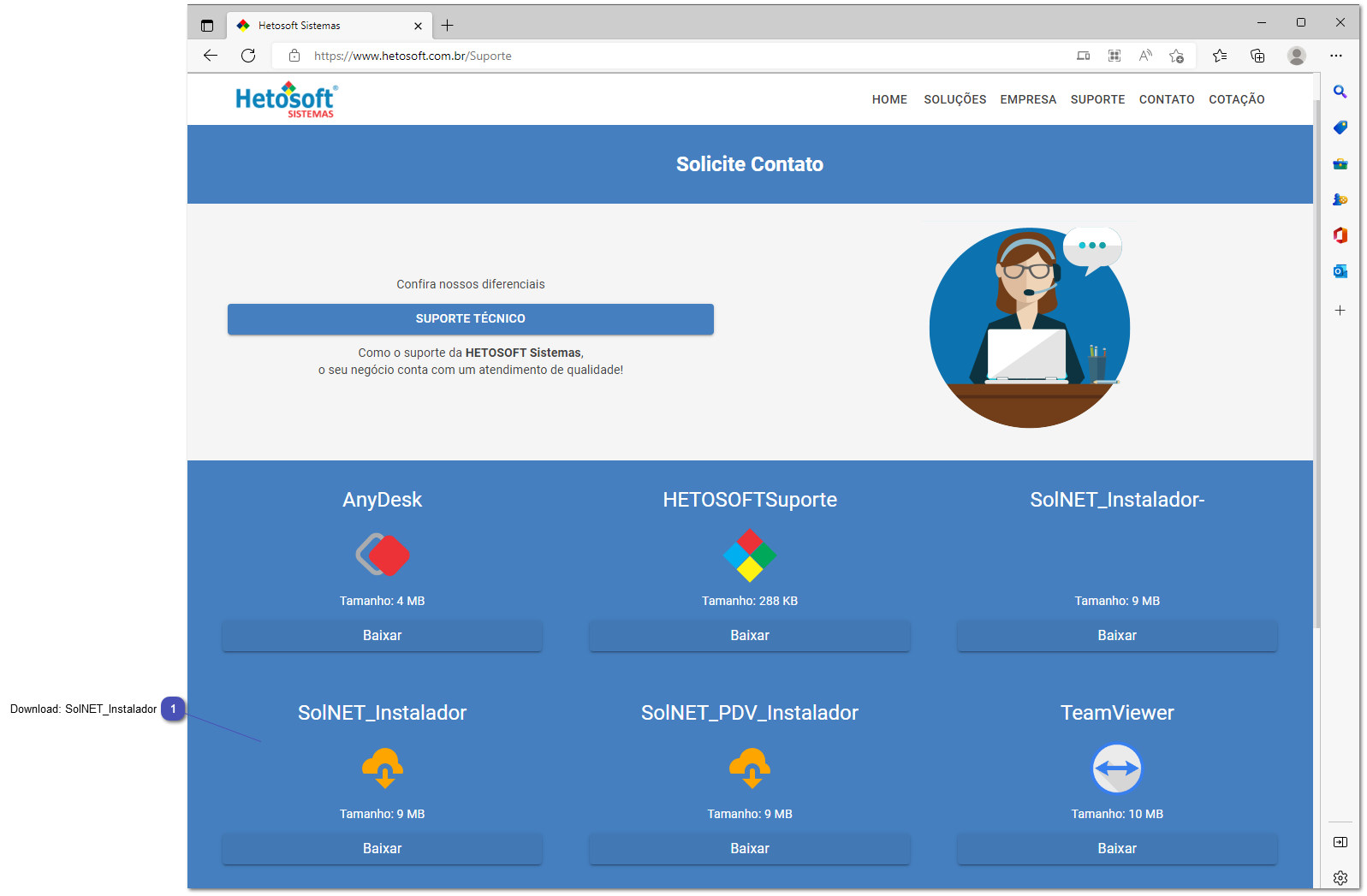Hide the sidebar using the panel icon
The height and width of the screenshot is (896, 1367).
[x=1340, y=842]
